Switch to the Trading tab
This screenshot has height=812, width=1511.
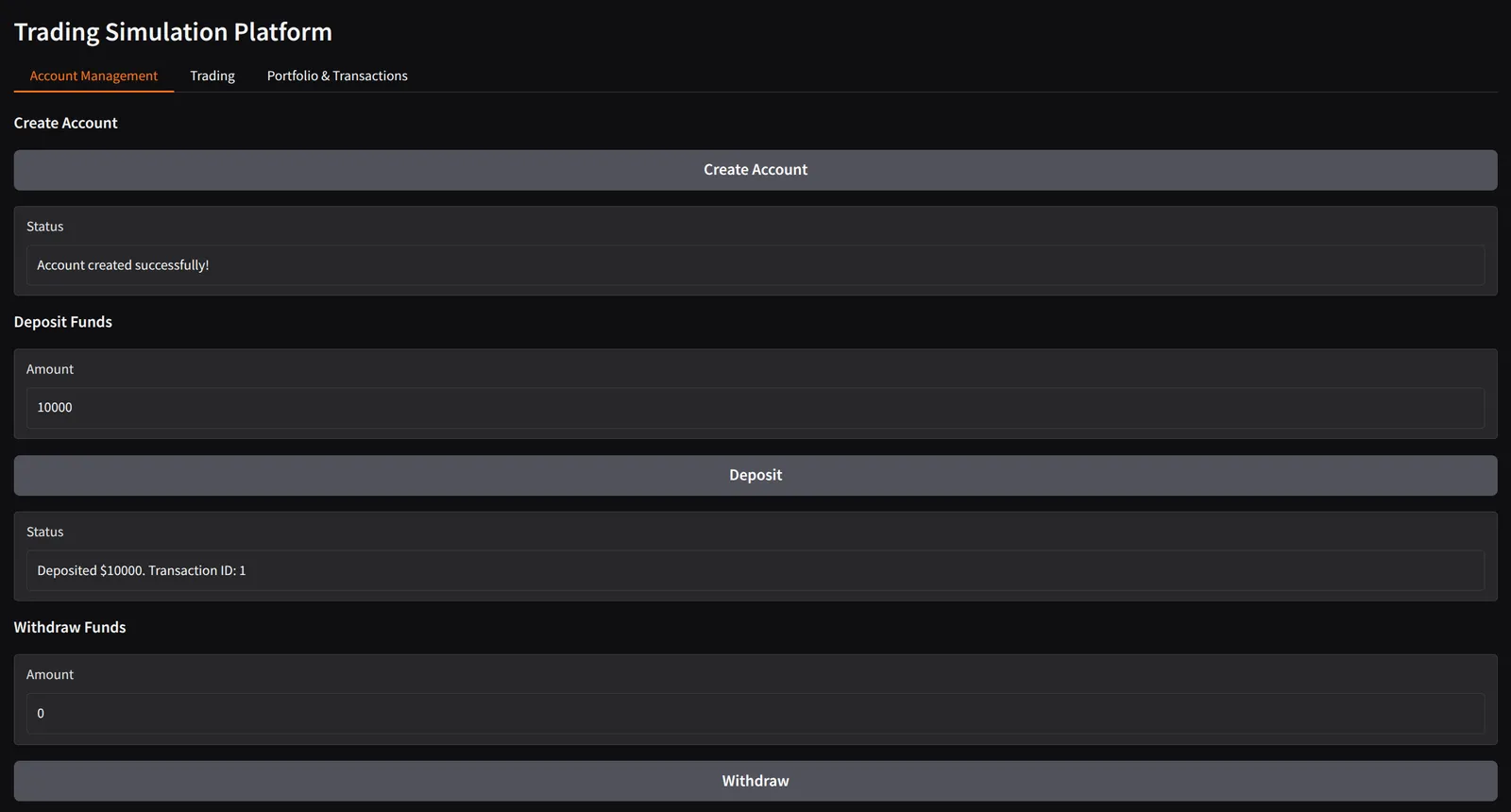212,76
